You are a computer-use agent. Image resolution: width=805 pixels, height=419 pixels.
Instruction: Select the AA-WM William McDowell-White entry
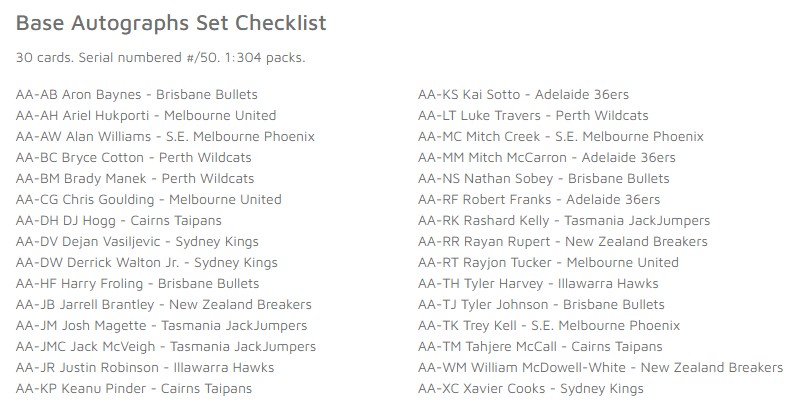point(601,368)
